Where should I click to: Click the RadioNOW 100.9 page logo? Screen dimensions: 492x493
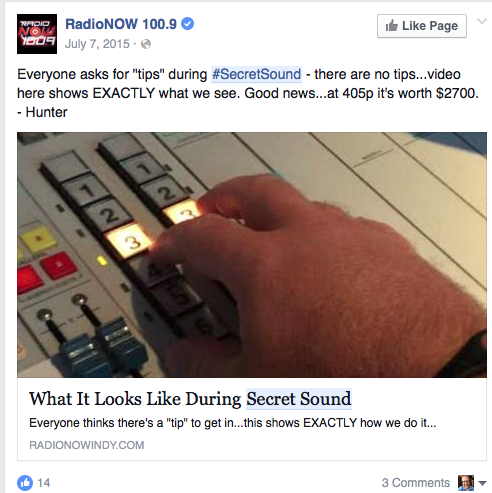point(37,34)
